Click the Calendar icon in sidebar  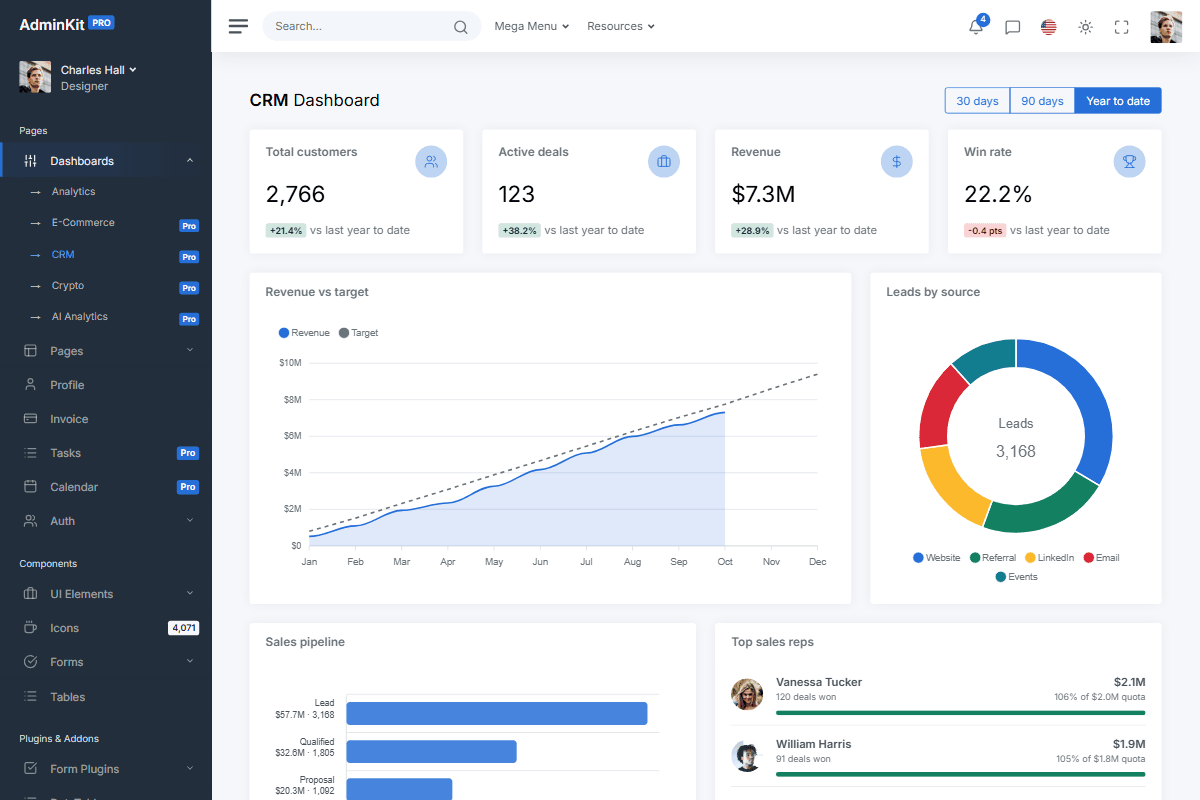click(x=30, y=487)
